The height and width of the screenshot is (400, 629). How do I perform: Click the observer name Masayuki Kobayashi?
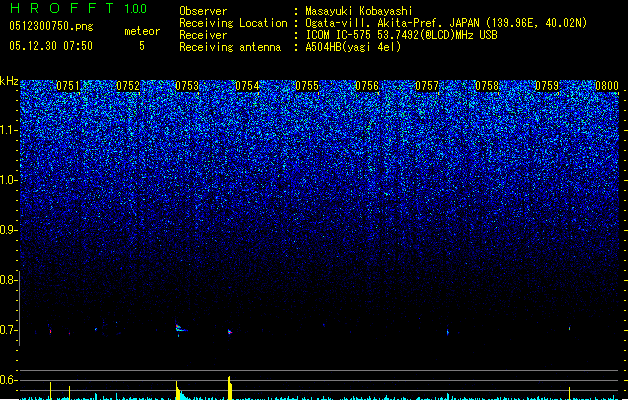tap(359, 11)
